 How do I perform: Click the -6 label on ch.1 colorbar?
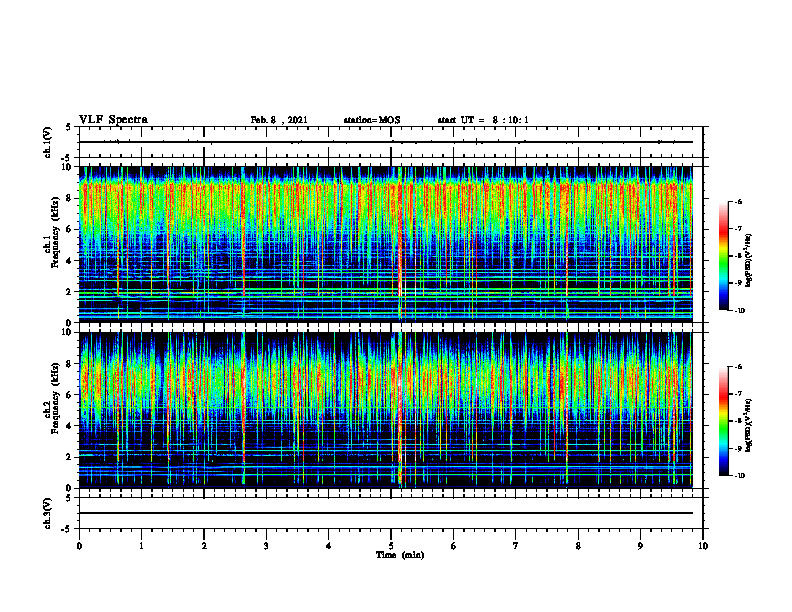[738, 201]
